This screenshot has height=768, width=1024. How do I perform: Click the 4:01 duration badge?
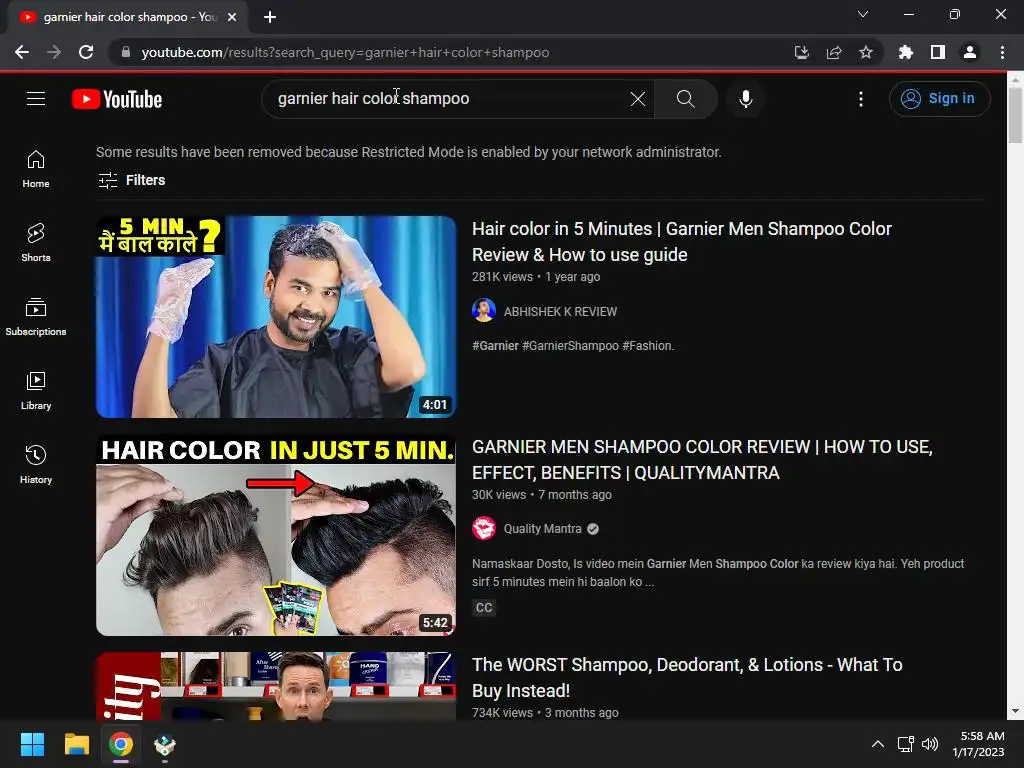(435, 405)
